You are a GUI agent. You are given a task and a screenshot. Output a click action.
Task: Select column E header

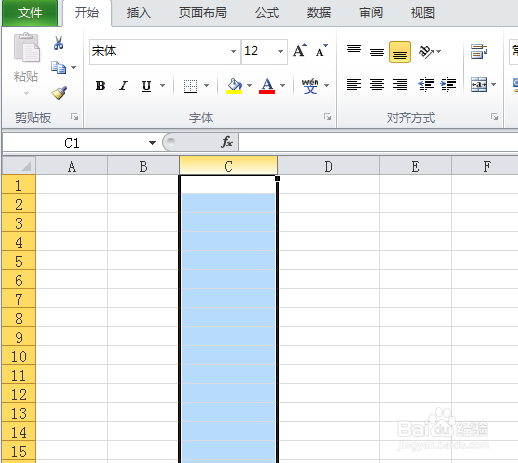tap(415, 166)
